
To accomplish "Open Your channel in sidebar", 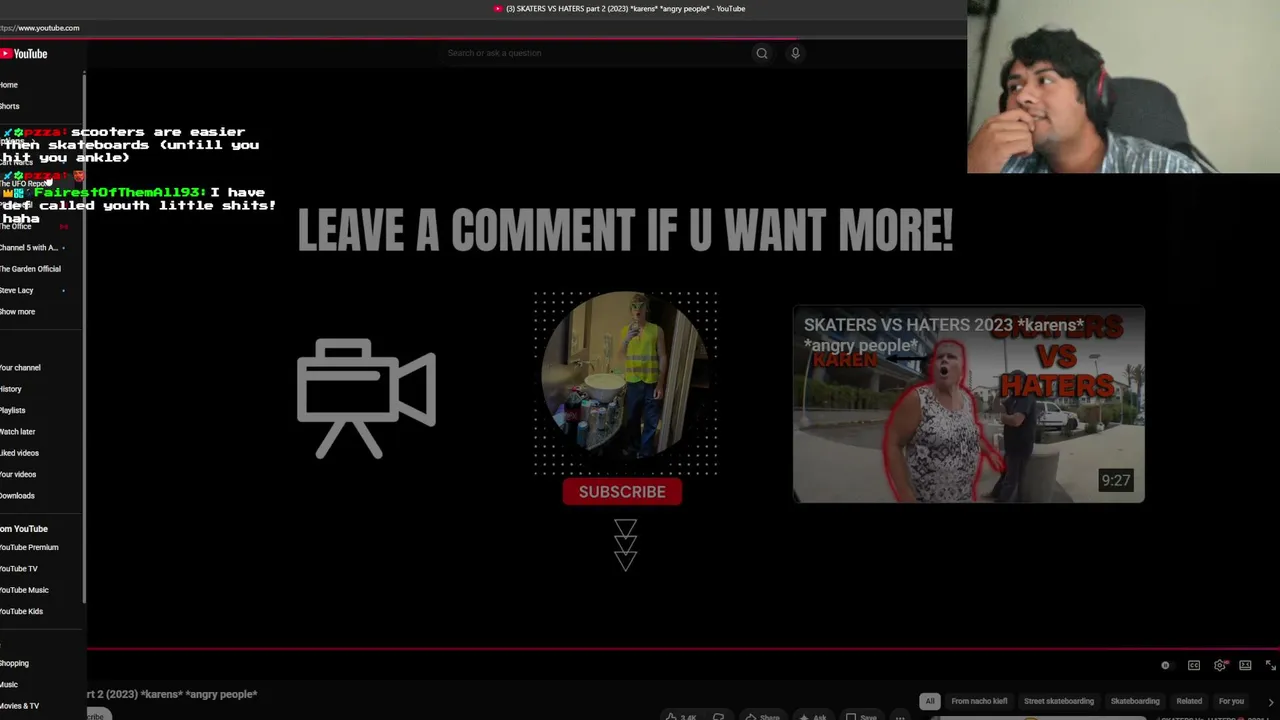I will 20,368.
